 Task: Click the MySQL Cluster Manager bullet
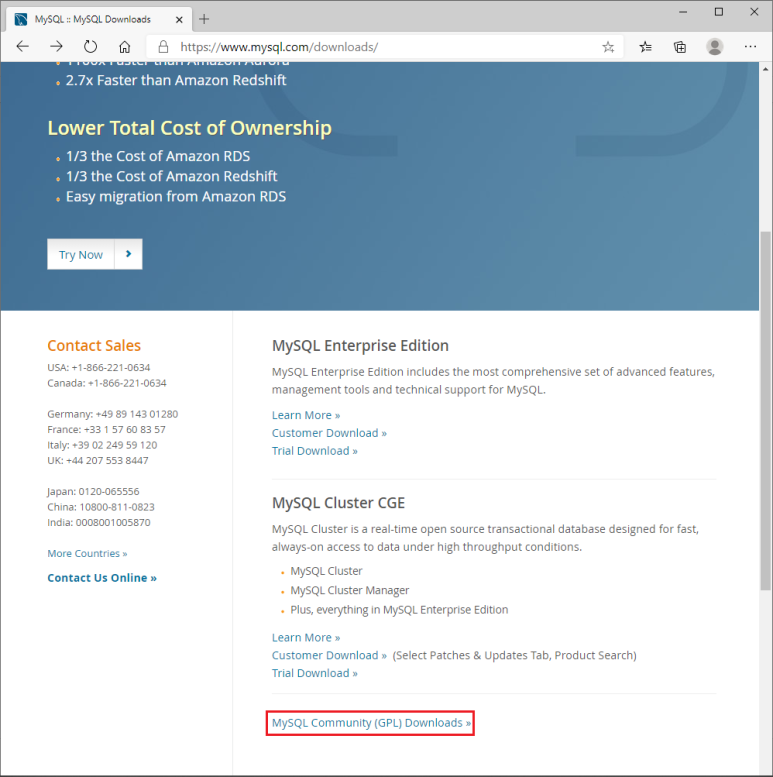[x=349, y=590]
